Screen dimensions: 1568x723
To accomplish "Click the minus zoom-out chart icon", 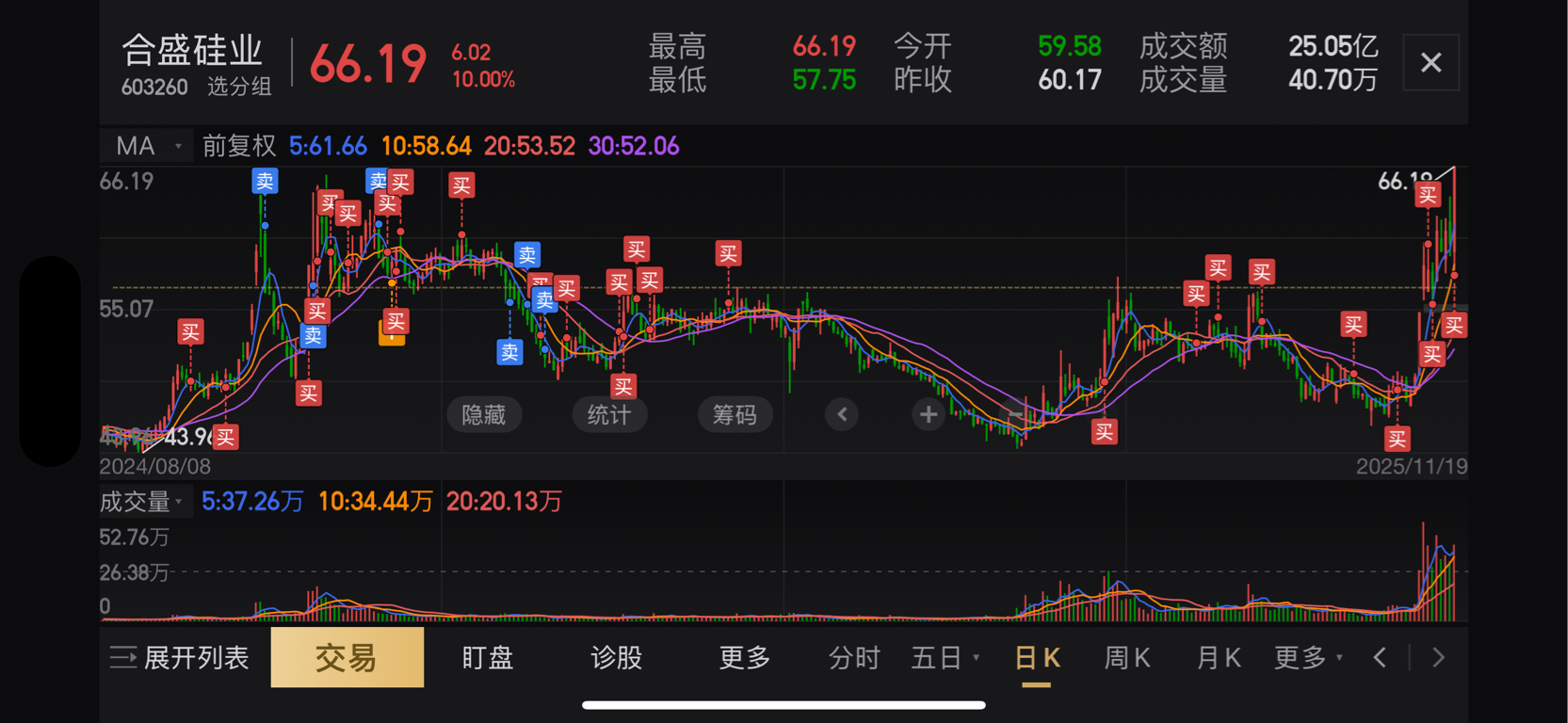I will pos(1015,414).
